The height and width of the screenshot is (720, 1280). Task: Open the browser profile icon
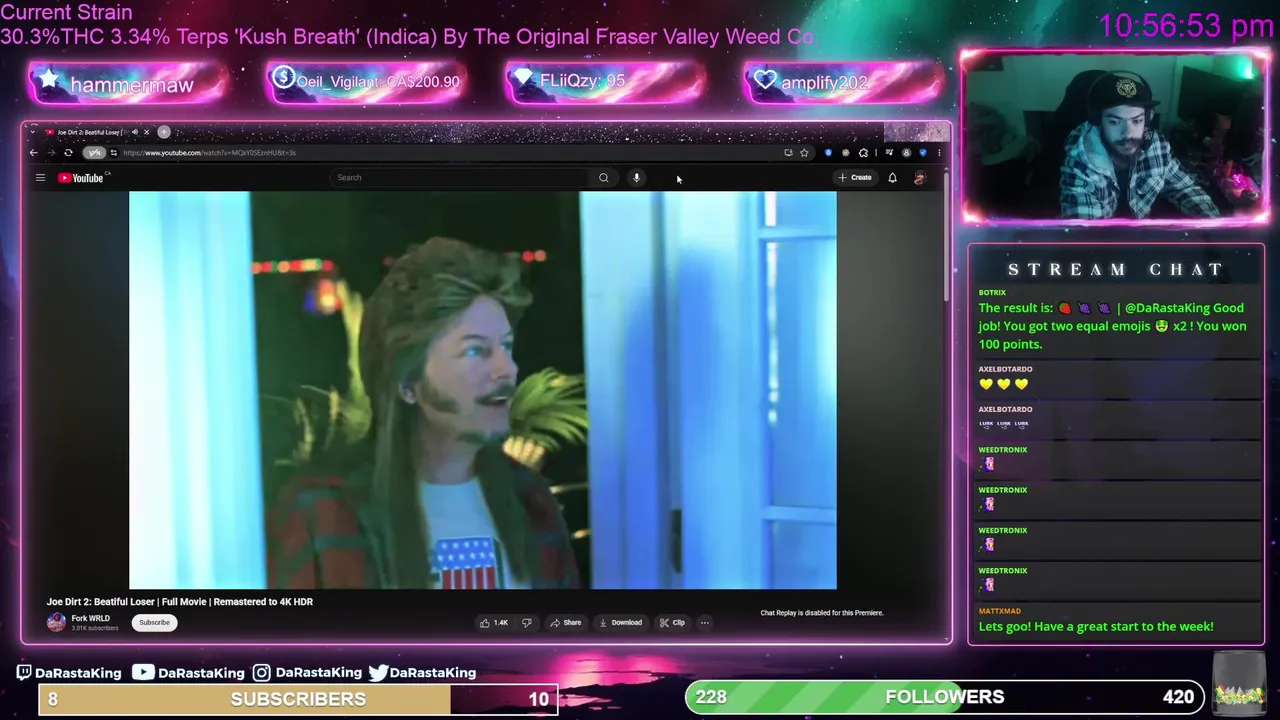(x=906, y=153)
